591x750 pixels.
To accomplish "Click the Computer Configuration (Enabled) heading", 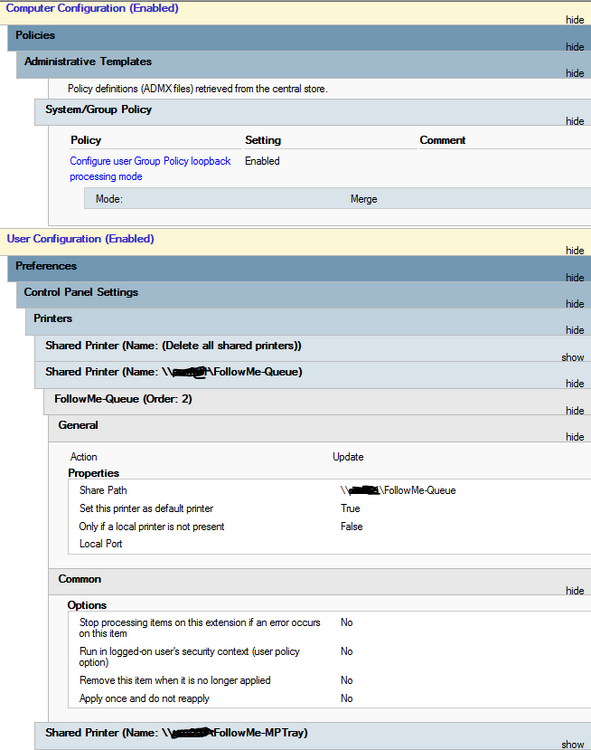I will (x=92, y=8).
